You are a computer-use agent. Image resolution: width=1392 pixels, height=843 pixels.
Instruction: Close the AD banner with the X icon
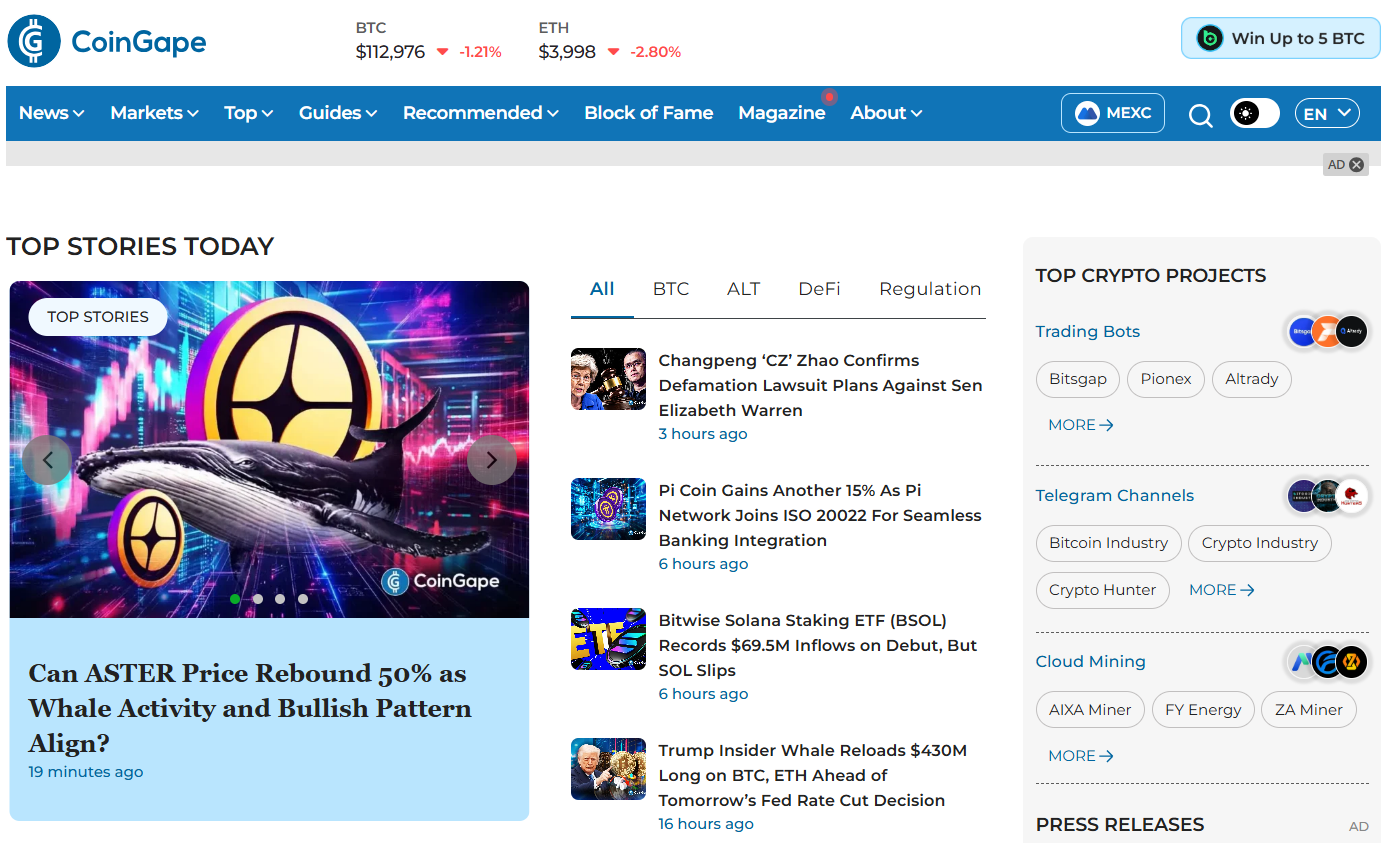click(x=1357, y=165)
